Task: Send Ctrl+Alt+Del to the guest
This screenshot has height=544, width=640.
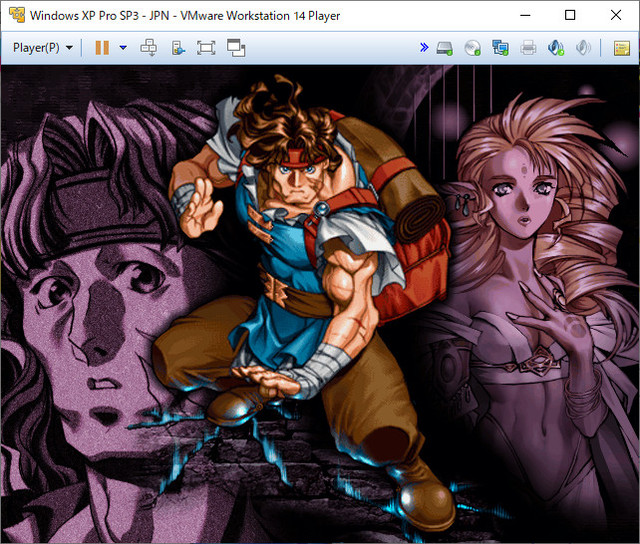Action: (x=149, y=48)
